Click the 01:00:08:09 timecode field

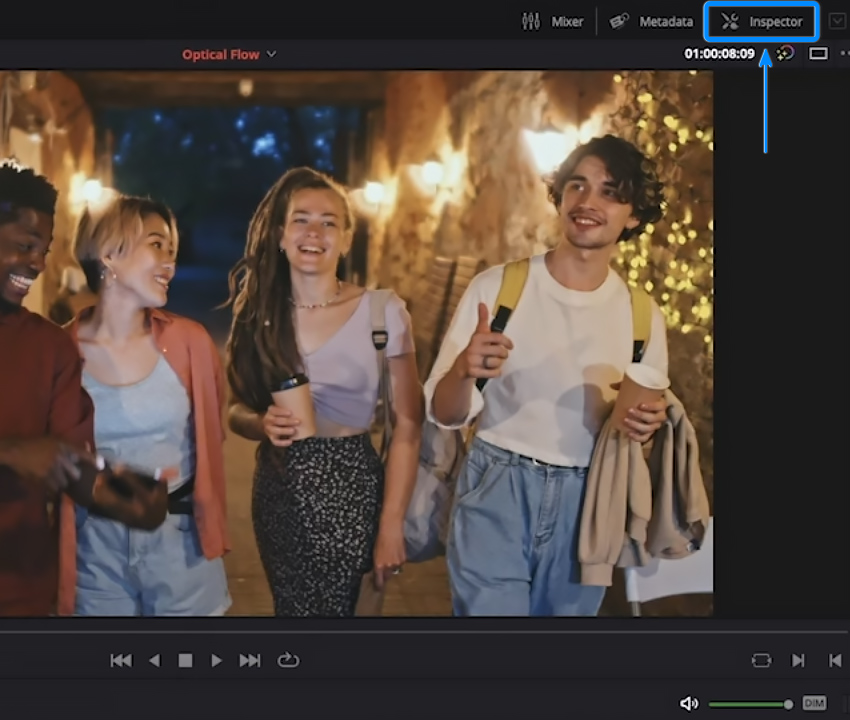pos(719,54)
